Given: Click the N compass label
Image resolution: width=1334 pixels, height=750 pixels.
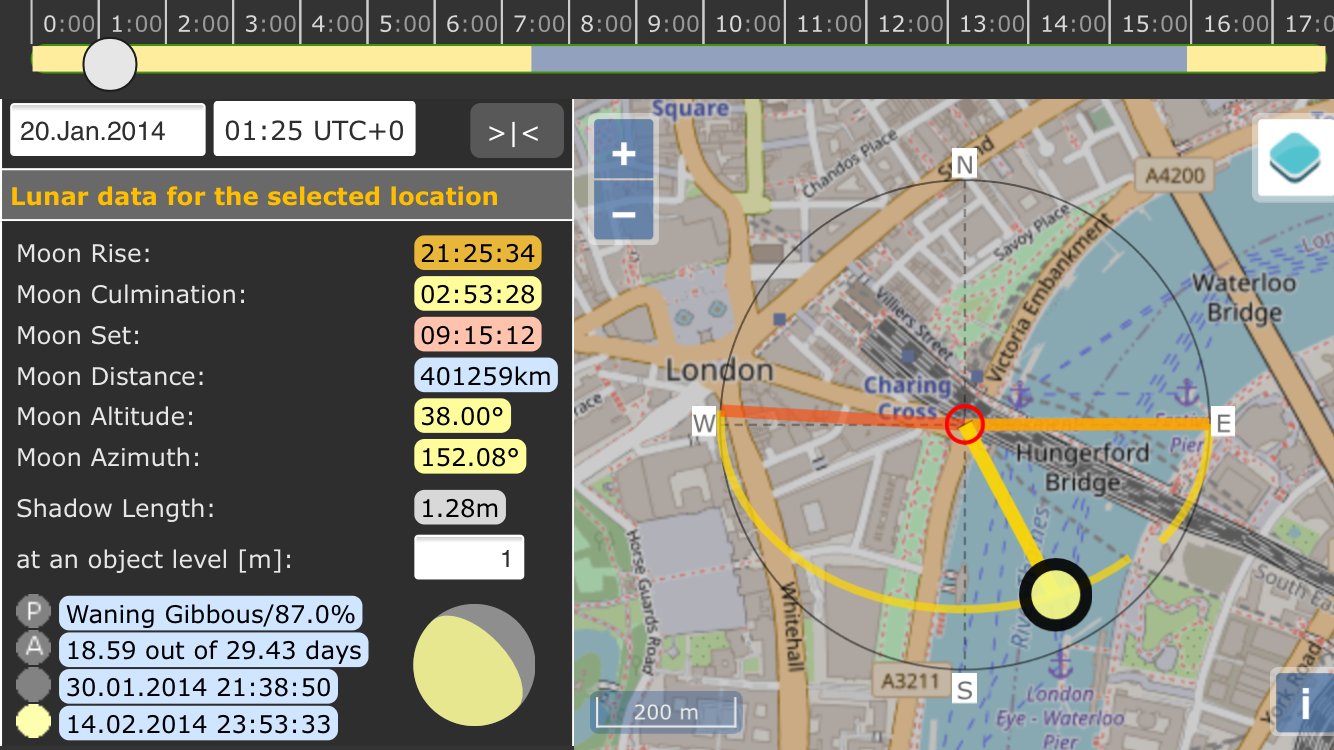Looking at the screenshot, I should point(964,165).
